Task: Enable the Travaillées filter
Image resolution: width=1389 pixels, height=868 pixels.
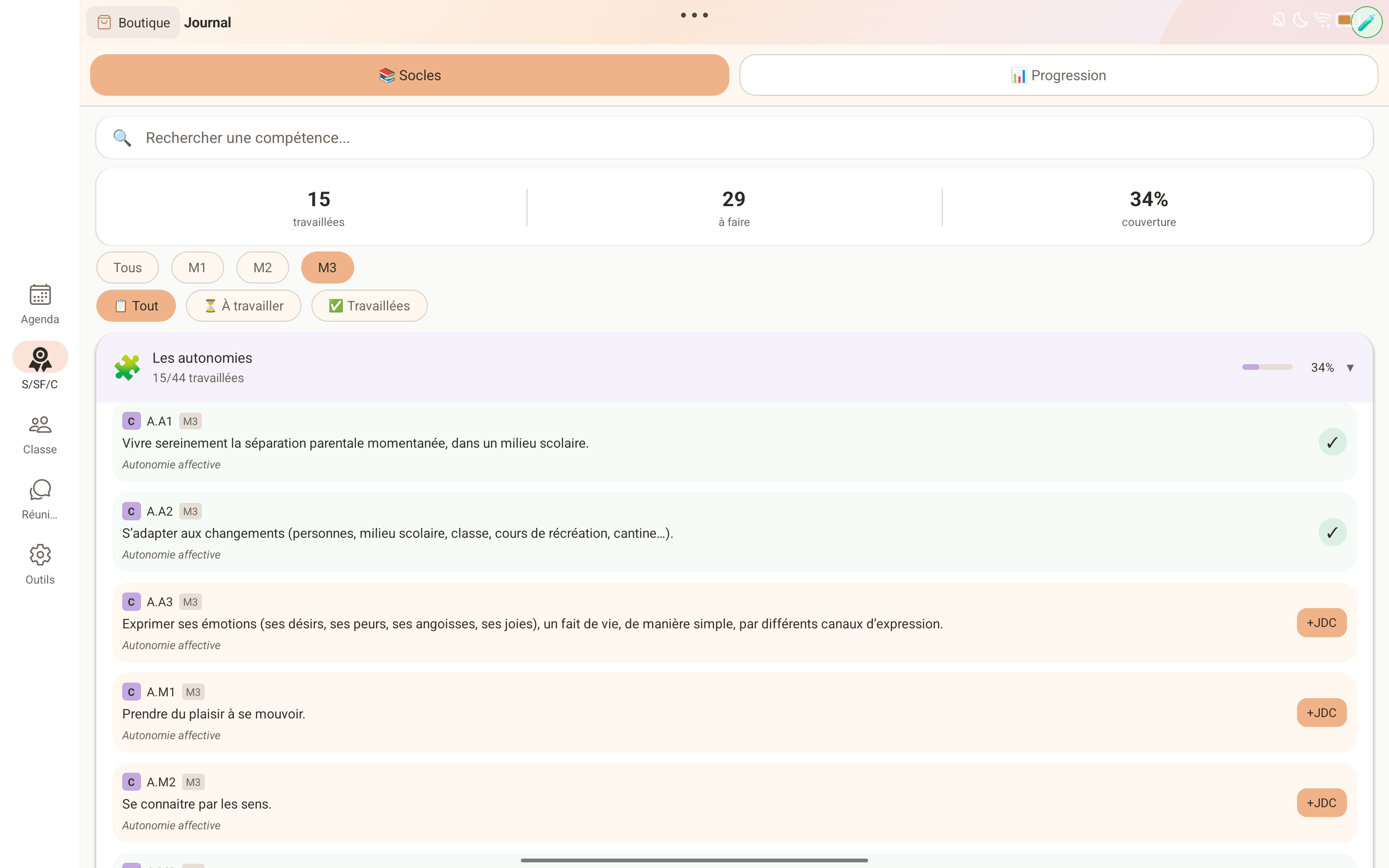Action: (369, 305)
